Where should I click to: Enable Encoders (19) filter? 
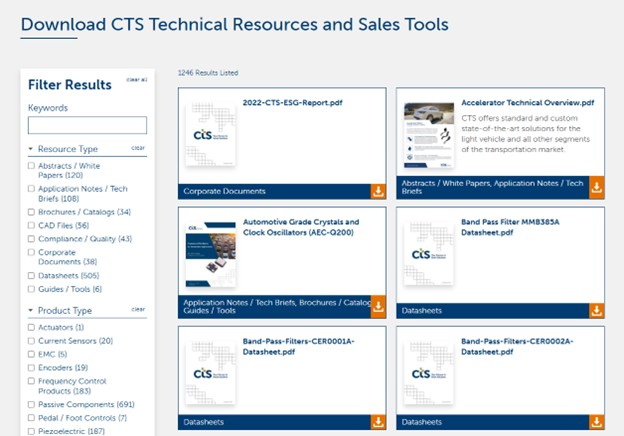pos(31,368)
